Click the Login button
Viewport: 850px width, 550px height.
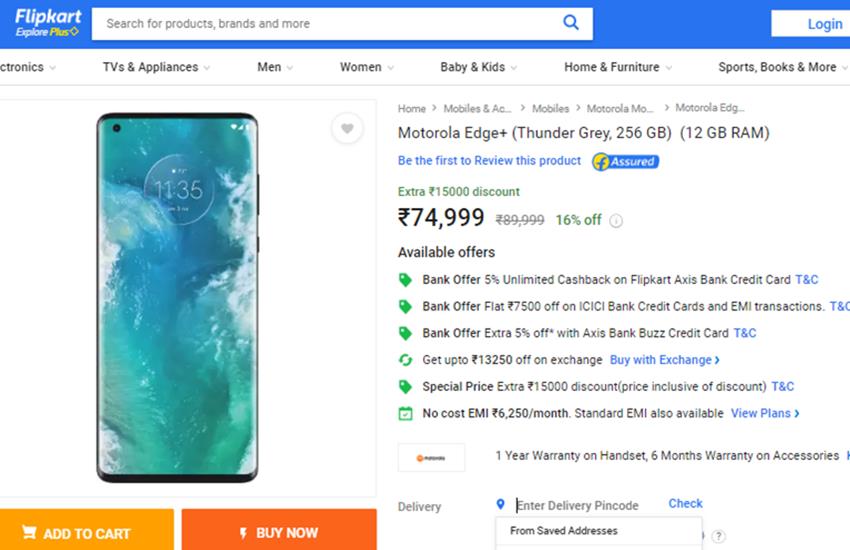tap(824, 24)
